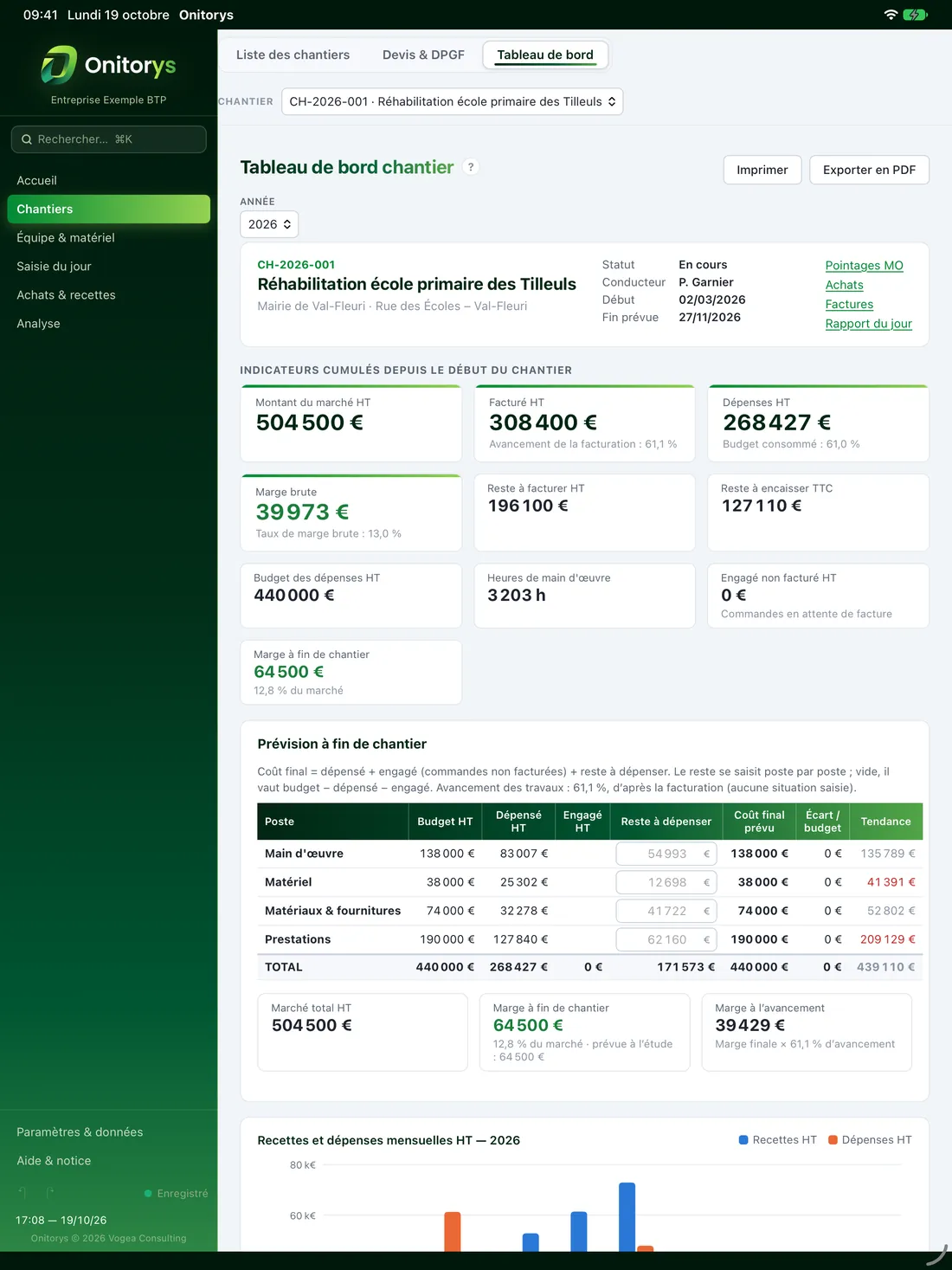Click the search magnifier icon
Screen dimensions: 952x1270
pos(27,139)
